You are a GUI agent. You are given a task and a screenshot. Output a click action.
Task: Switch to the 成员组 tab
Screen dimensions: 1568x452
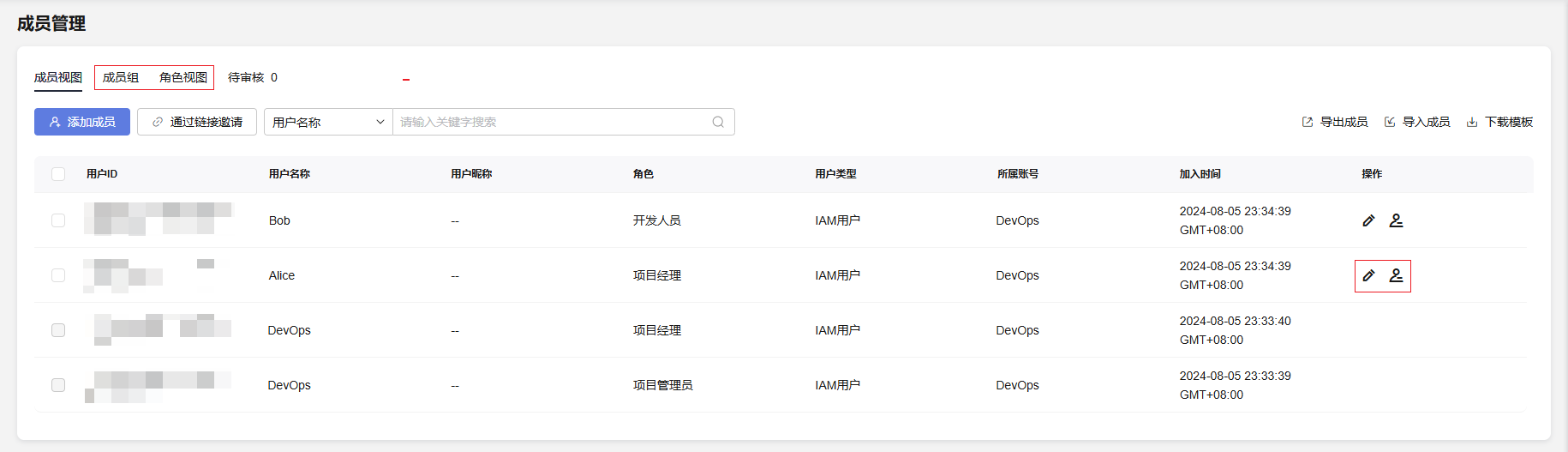click(x=121, y=77)
